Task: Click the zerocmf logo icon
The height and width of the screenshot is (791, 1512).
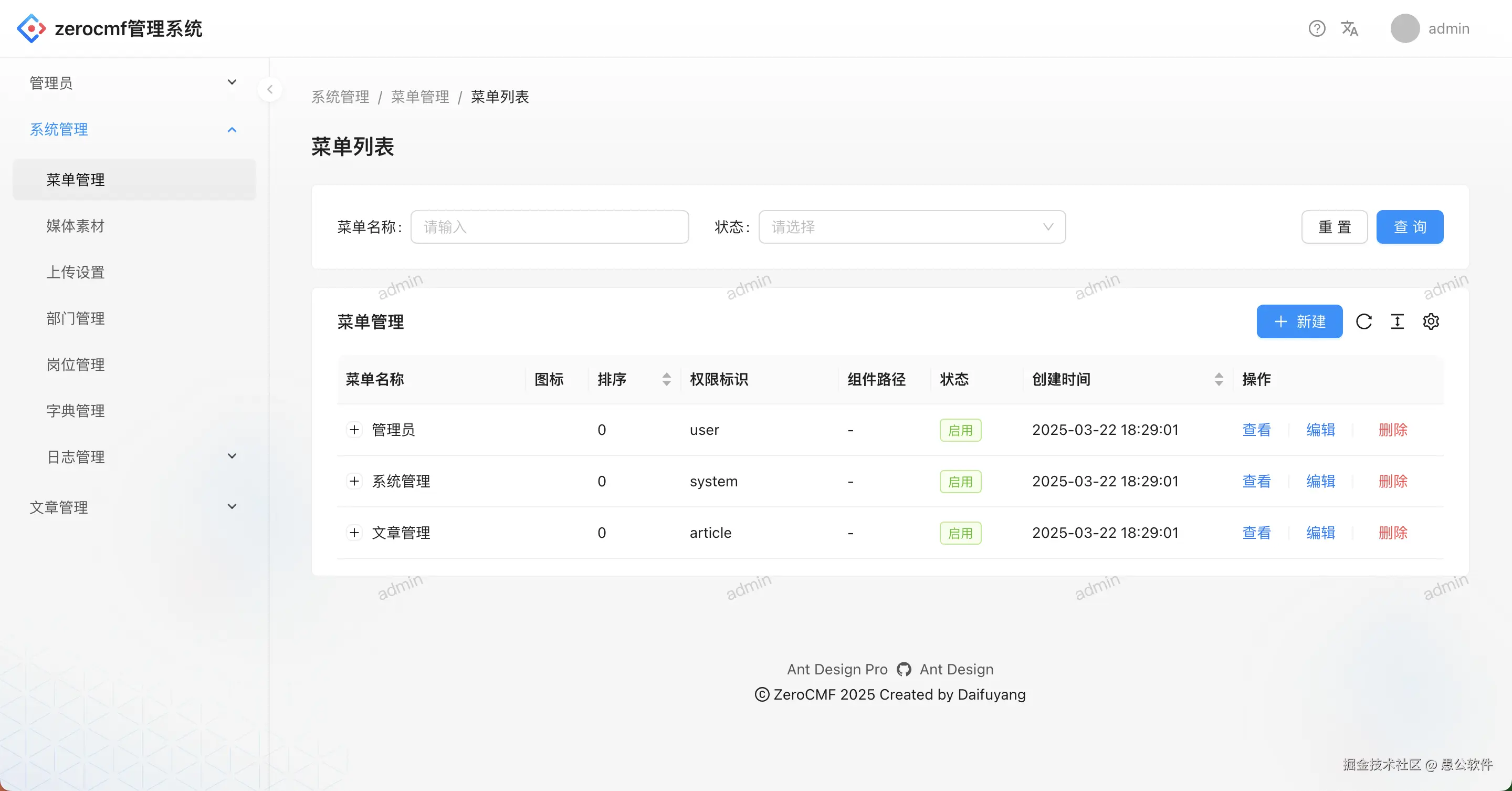Action: point(31,28)
